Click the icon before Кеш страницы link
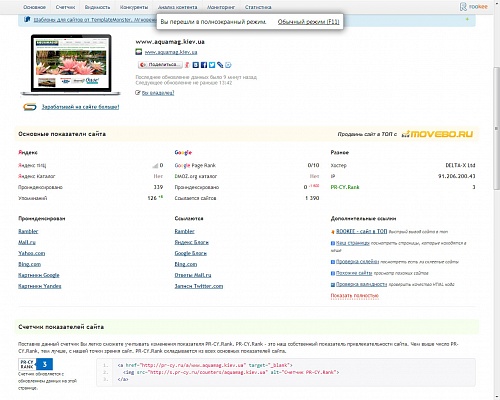Screen dimensions: 500x400 click(333, 243)
